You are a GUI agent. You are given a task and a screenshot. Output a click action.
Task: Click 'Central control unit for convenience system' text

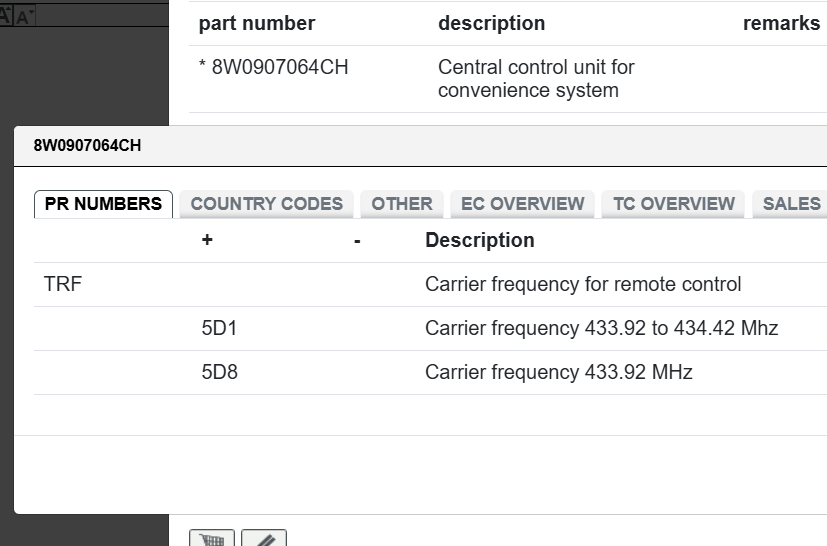coord(536,79)
